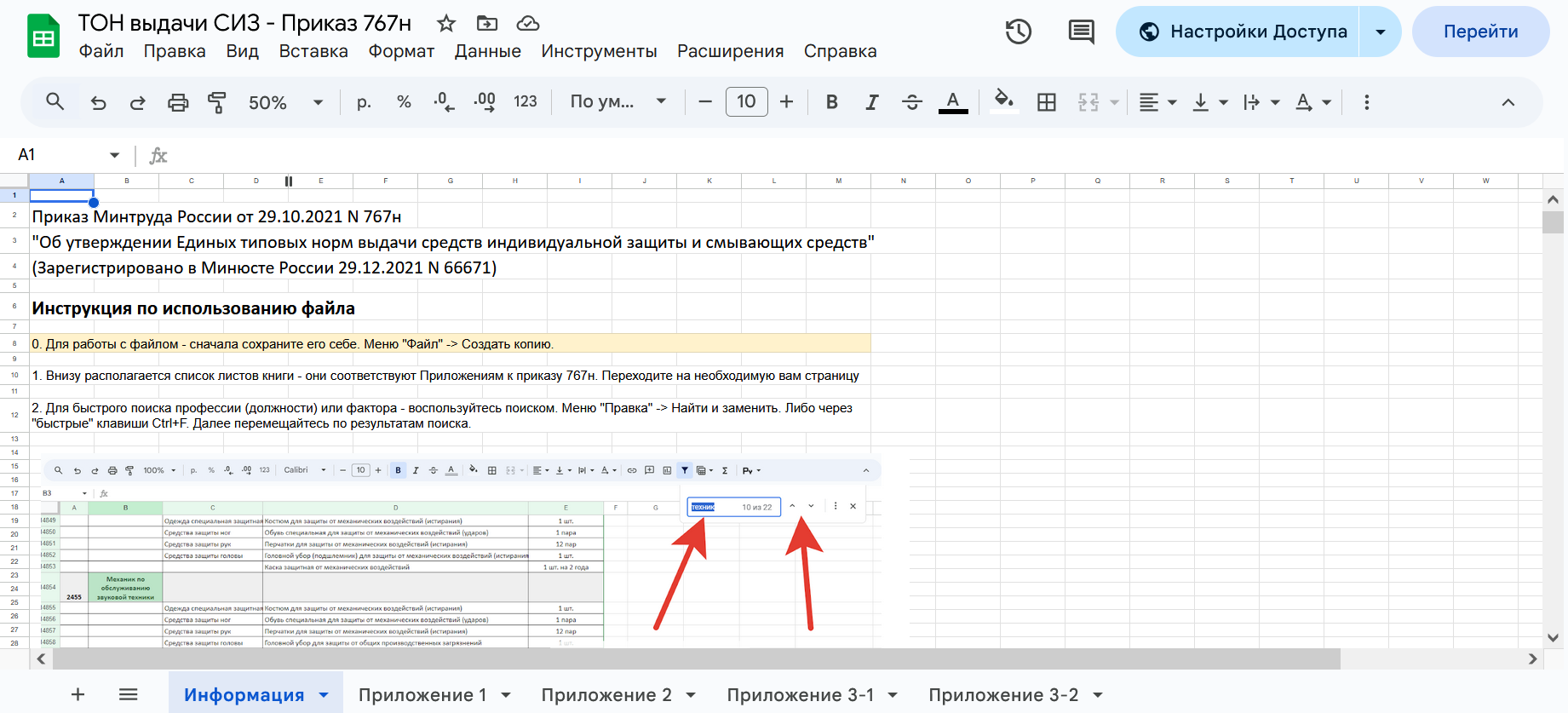Image resolution: width=1568 pixels, height=713 pixels.
Task: Click the borders grid icon
Action: [1047, 103]
